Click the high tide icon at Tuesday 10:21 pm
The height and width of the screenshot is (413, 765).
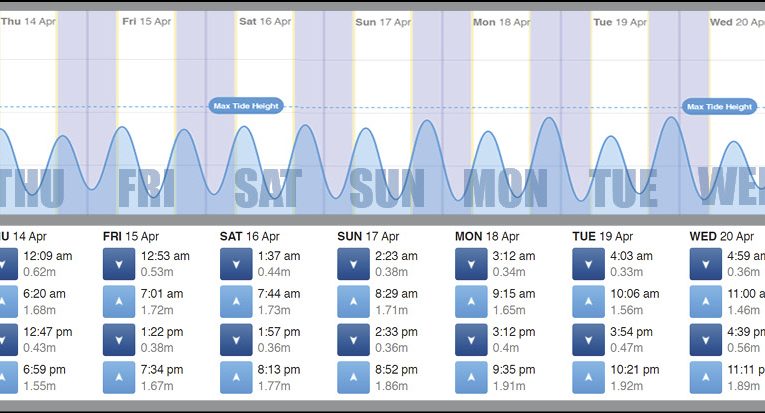[x=586, y=378]
